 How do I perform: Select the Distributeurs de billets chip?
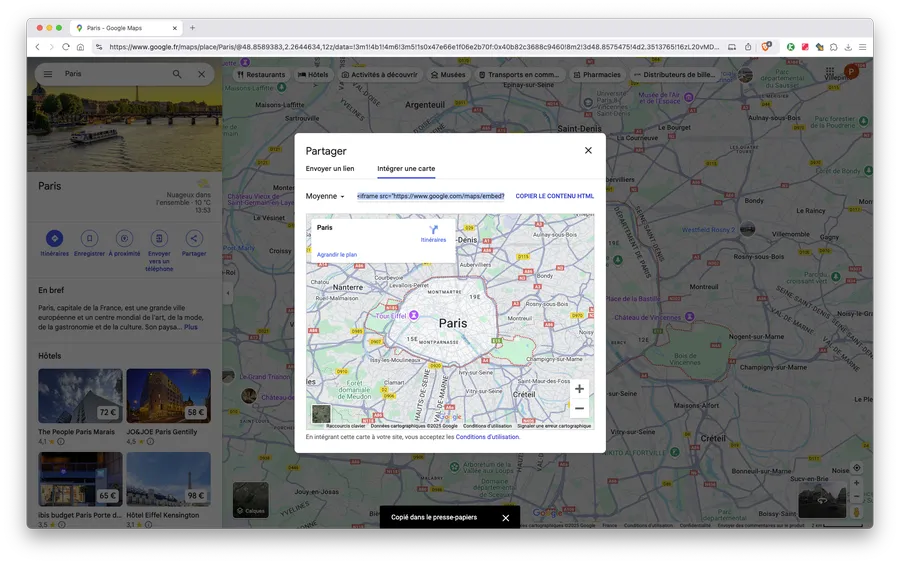674,75
